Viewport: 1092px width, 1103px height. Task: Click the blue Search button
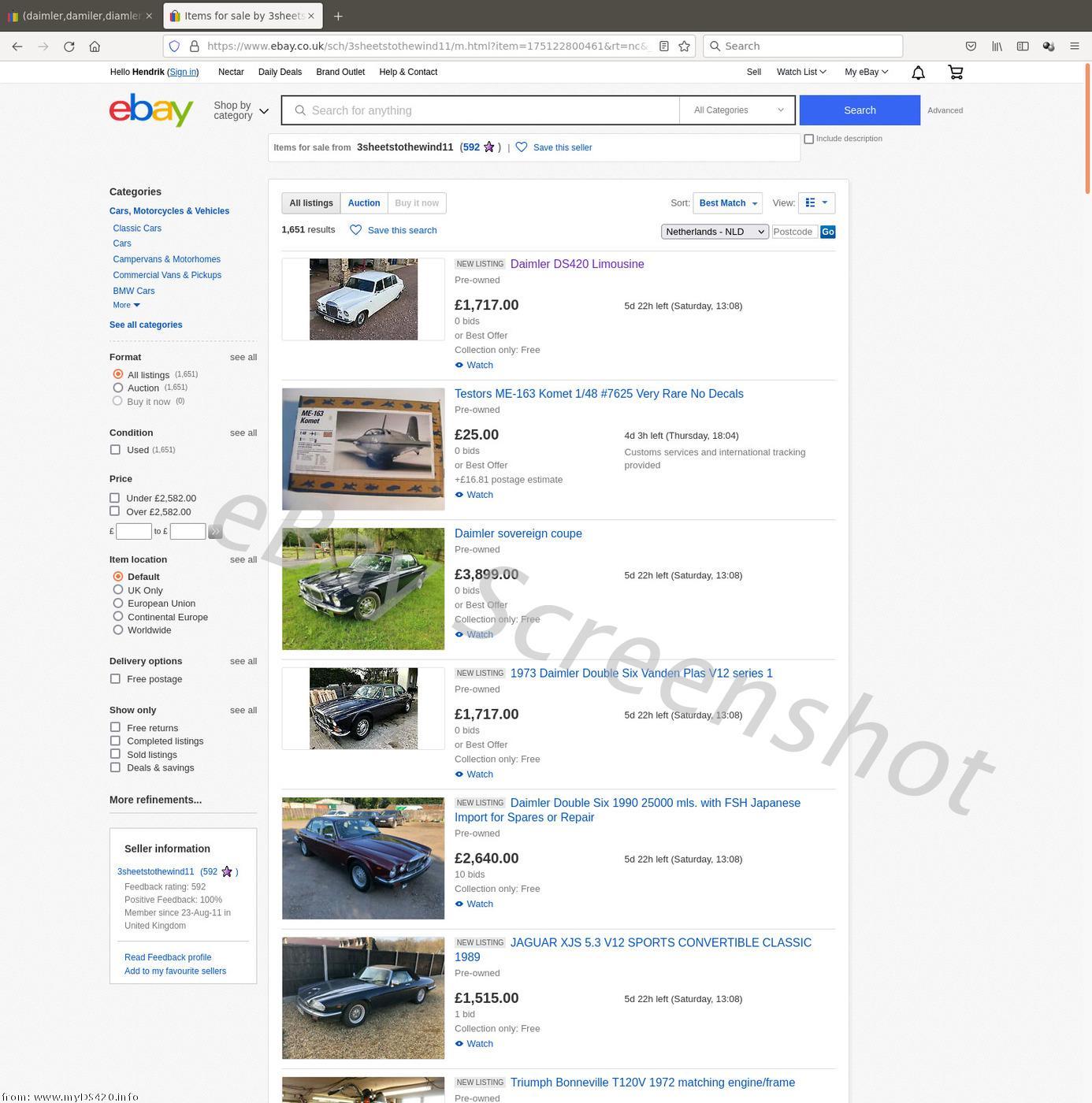pos(860,110)
